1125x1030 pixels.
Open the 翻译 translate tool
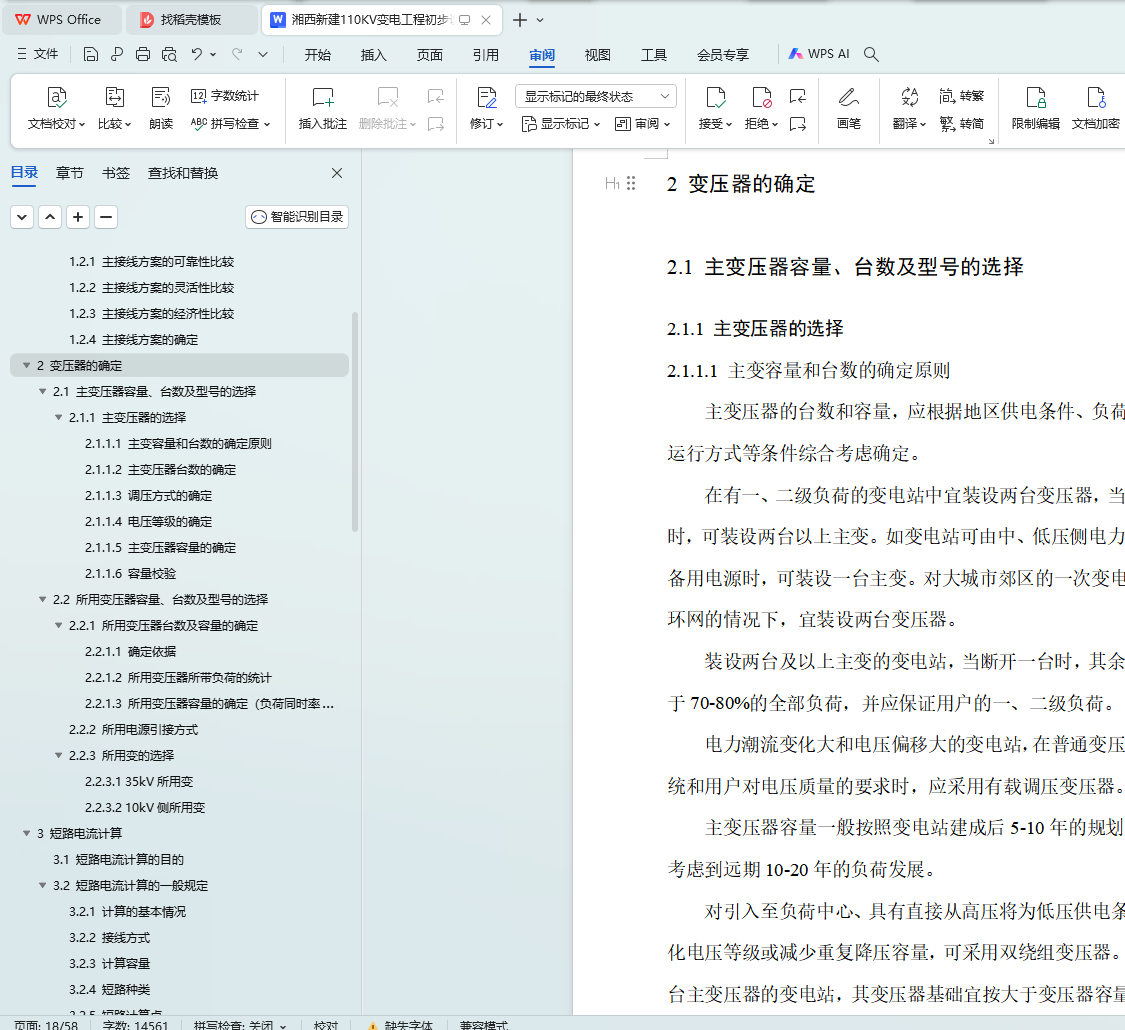click(909, 108)
